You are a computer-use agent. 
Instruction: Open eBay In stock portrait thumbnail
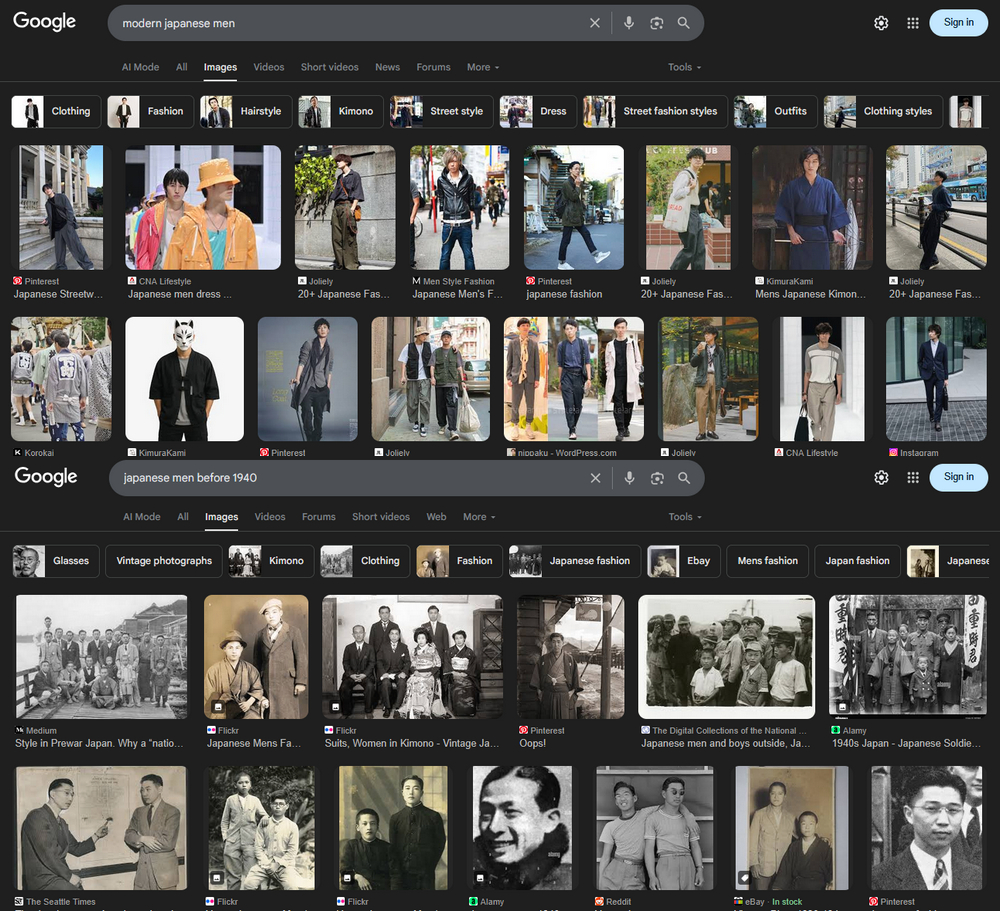pyautogui.click(x=791, y=828)
